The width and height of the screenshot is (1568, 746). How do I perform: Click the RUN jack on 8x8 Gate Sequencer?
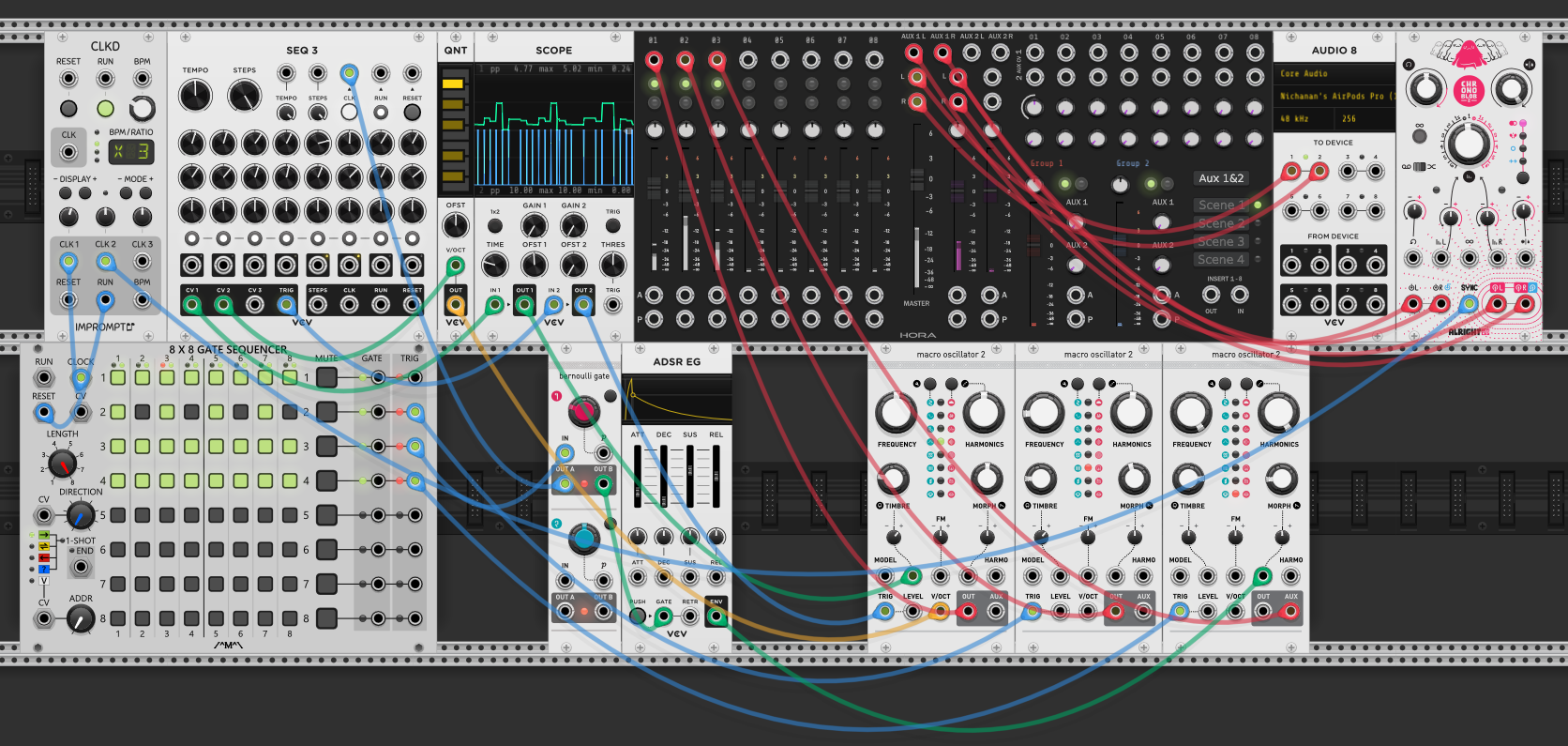[x=44, y=377]
